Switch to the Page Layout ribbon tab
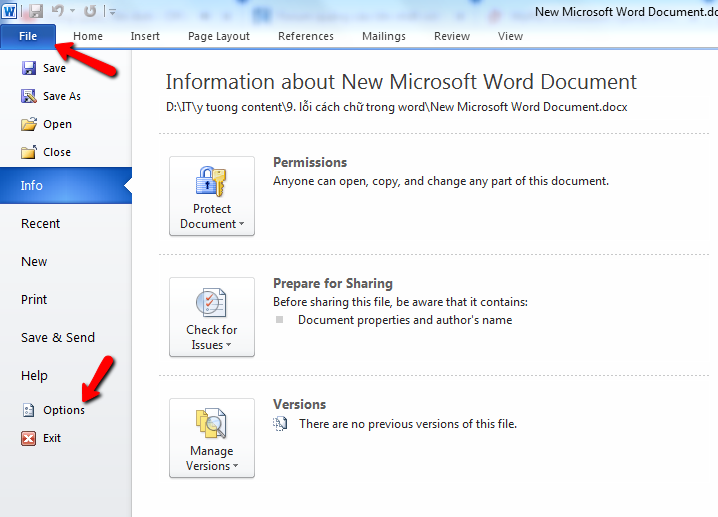Screen dimensions: 718x517 point(219,36)
